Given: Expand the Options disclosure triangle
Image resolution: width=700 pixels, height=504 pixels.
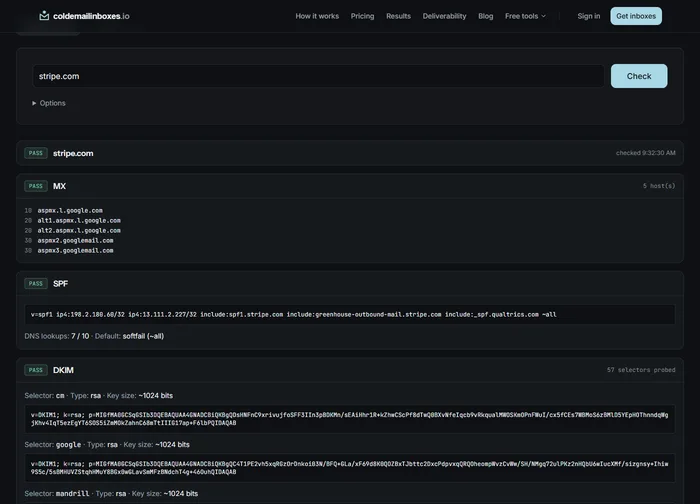Looking at the screenshot, I should pos(34,103).
